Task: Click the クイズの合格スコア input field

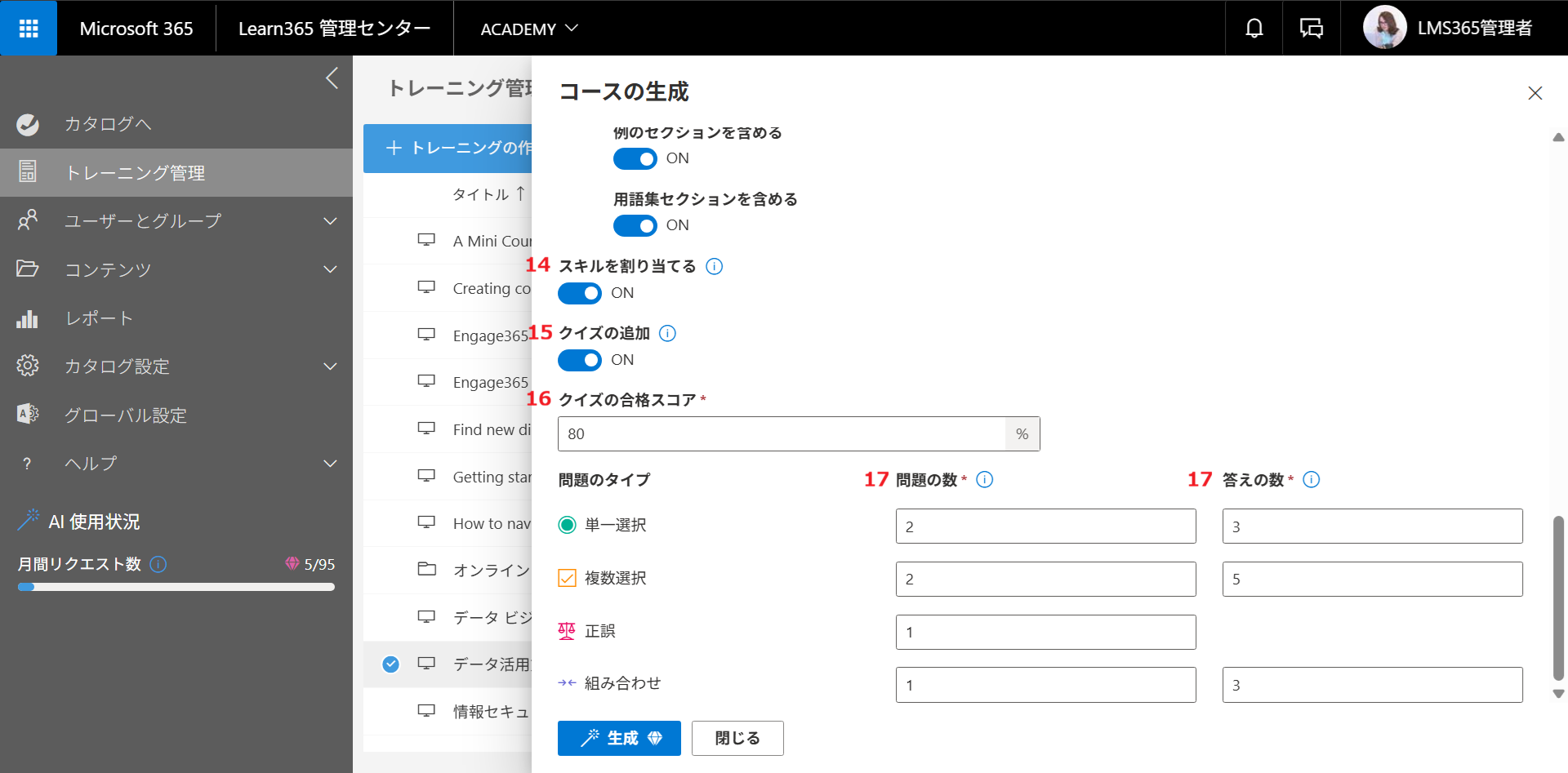Action: (x=782, y=433)
